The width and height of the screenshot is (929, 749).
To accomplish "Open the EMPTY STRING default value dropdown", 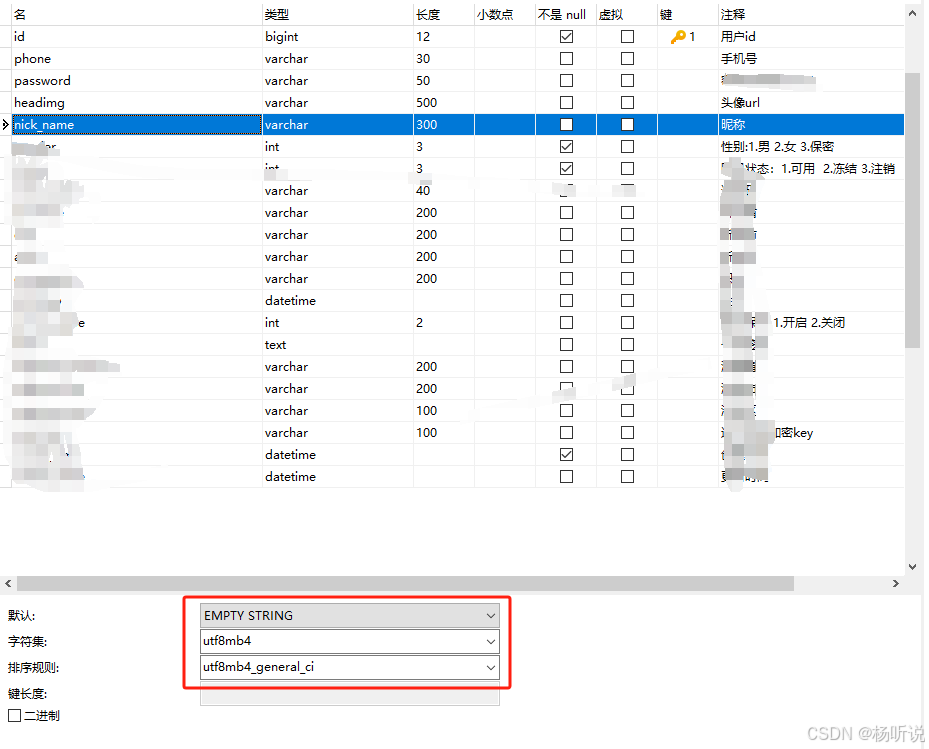I will click(x=490, y=615).
